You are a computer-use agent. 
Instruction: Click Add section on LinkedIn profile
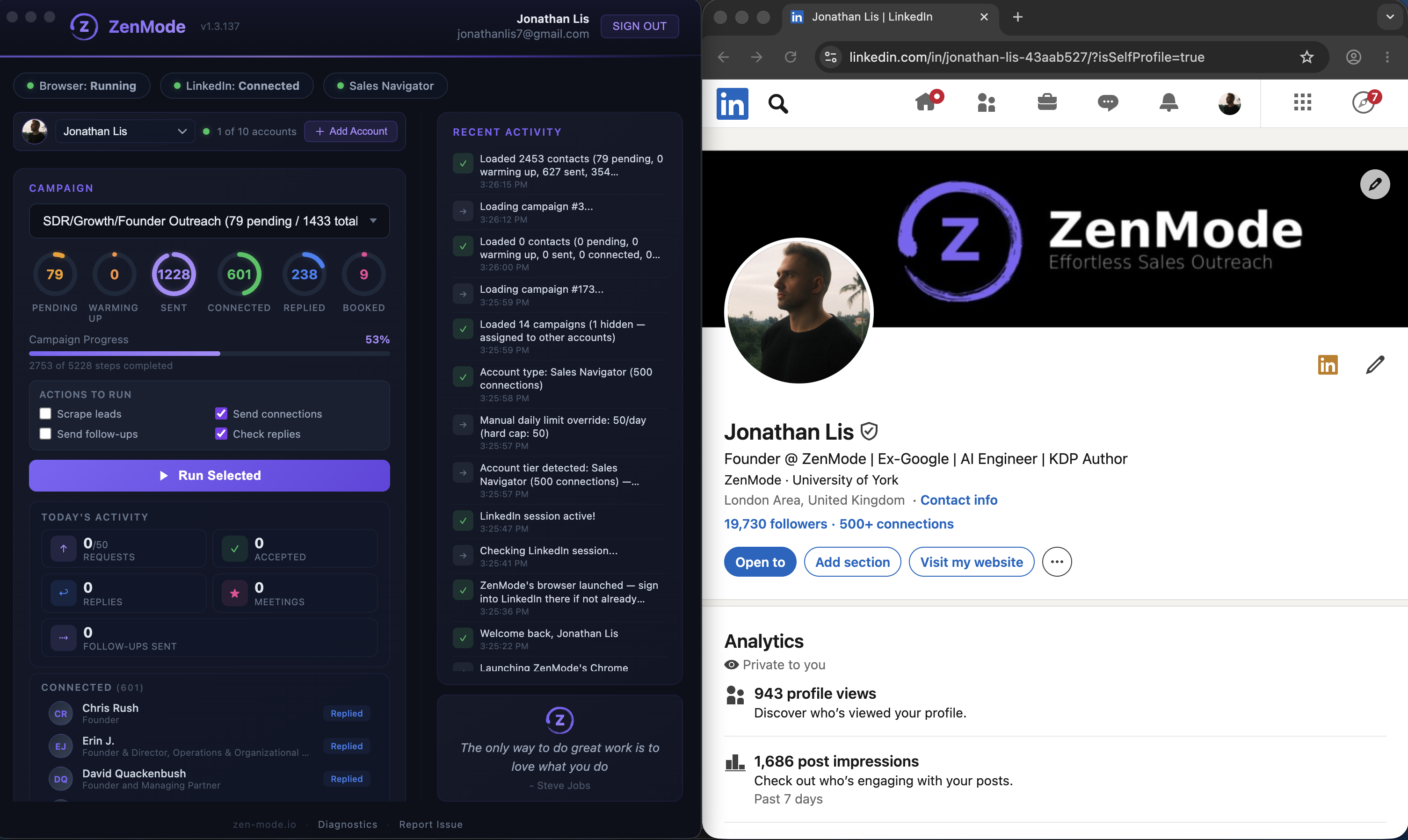pyautogui.click(x=852, y=562)
